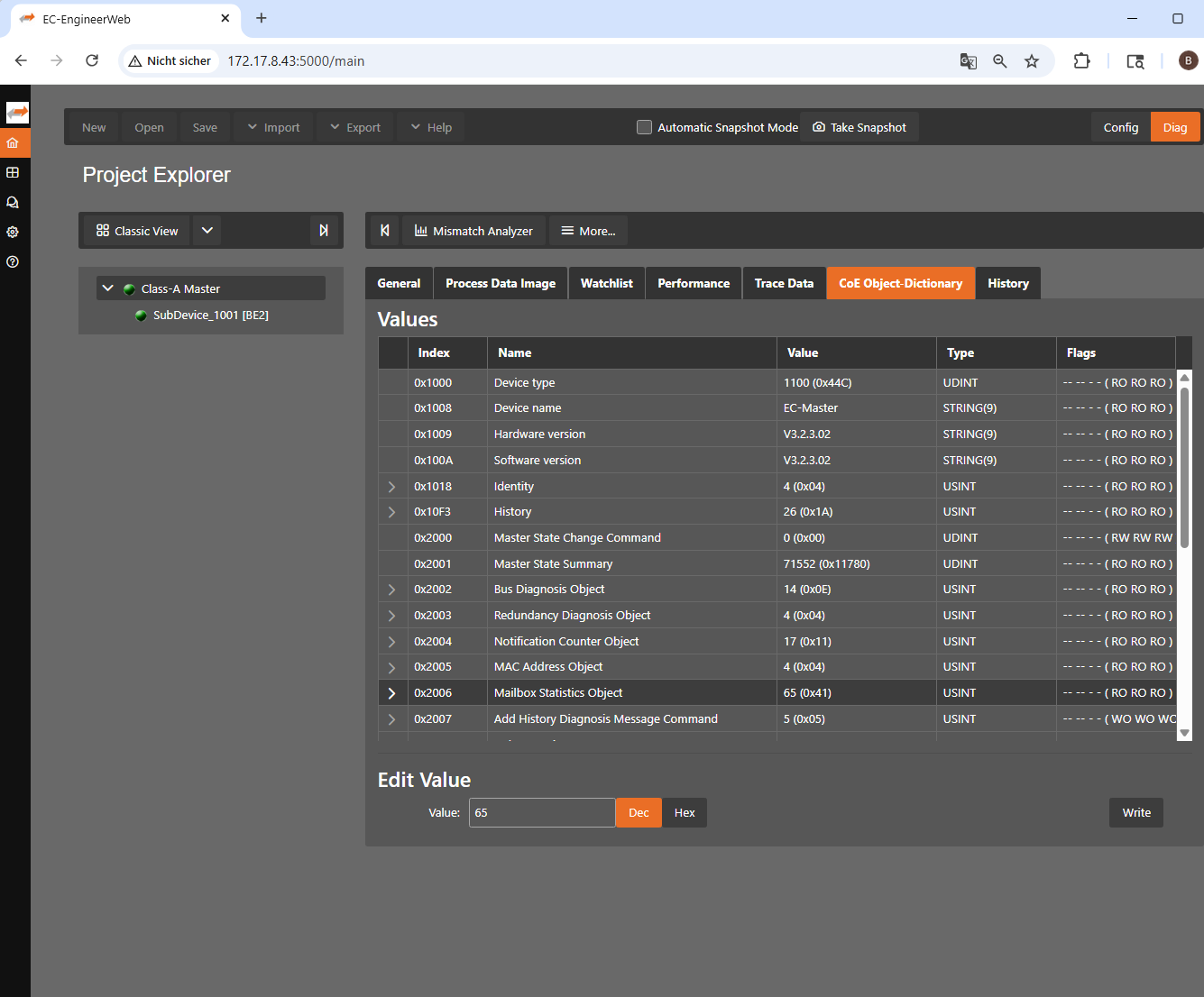The width and height of the screenshot is (1204, 997).
Task: Select the Home icon in the sidebar
Action: pyautogui.click(x=14, y=142)
